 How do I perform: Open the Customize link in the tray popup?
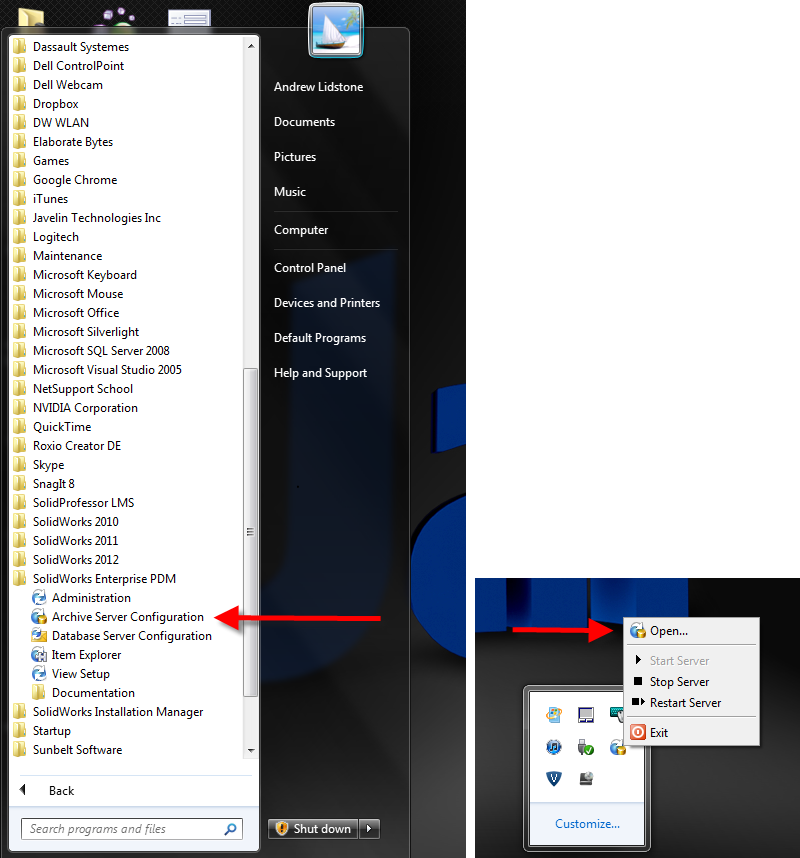[587, 823]
